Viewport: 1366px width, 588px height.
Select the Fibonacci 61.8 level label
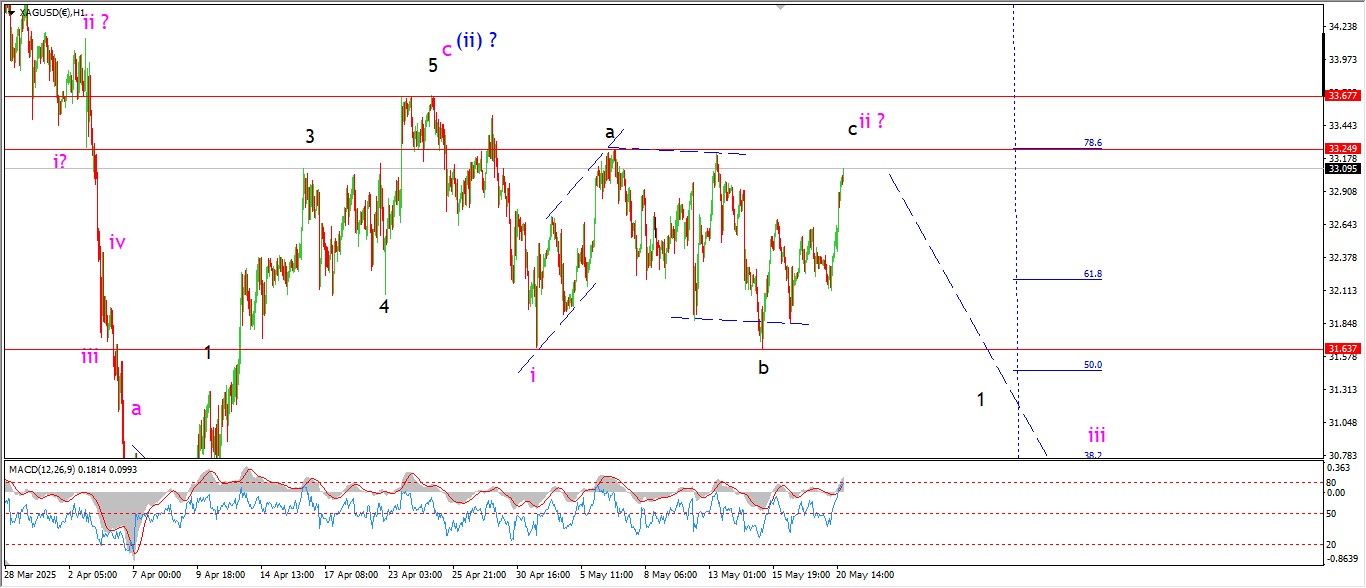click(x=1092, y=273)
